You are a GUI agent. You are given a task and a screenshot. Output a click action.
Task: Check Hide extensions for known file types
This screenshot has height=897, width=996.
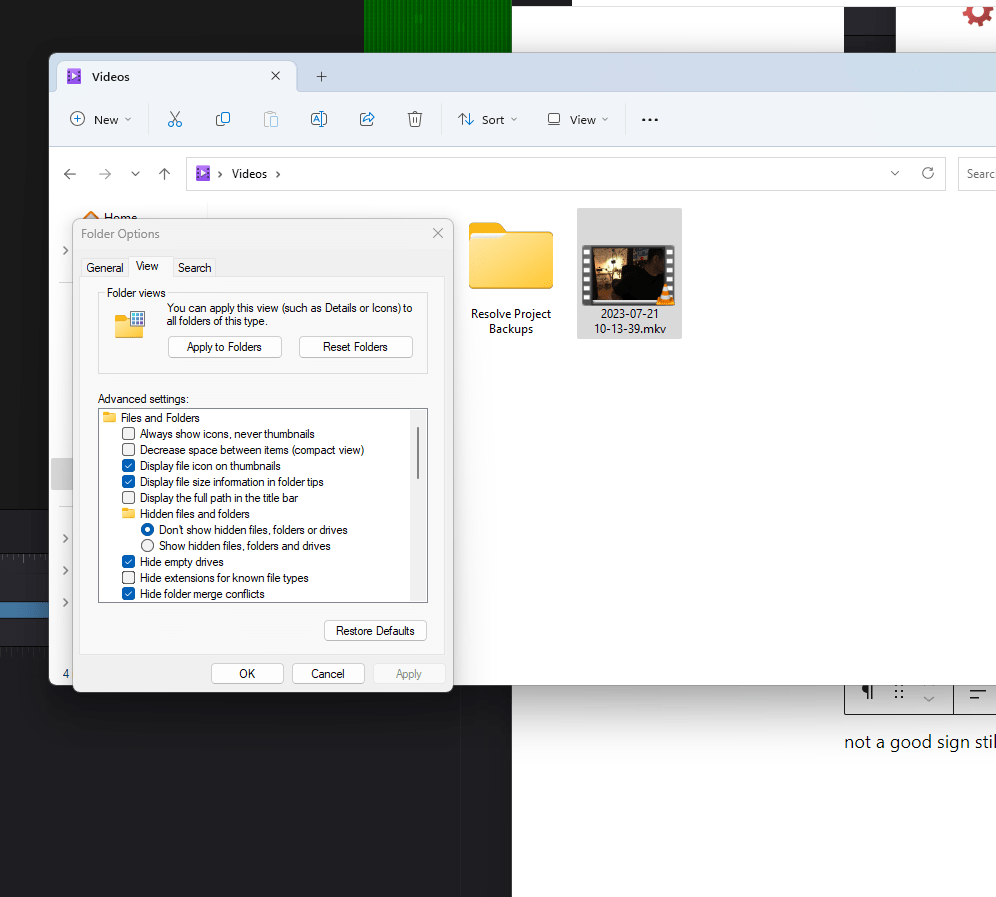click(x=128, y=577)
